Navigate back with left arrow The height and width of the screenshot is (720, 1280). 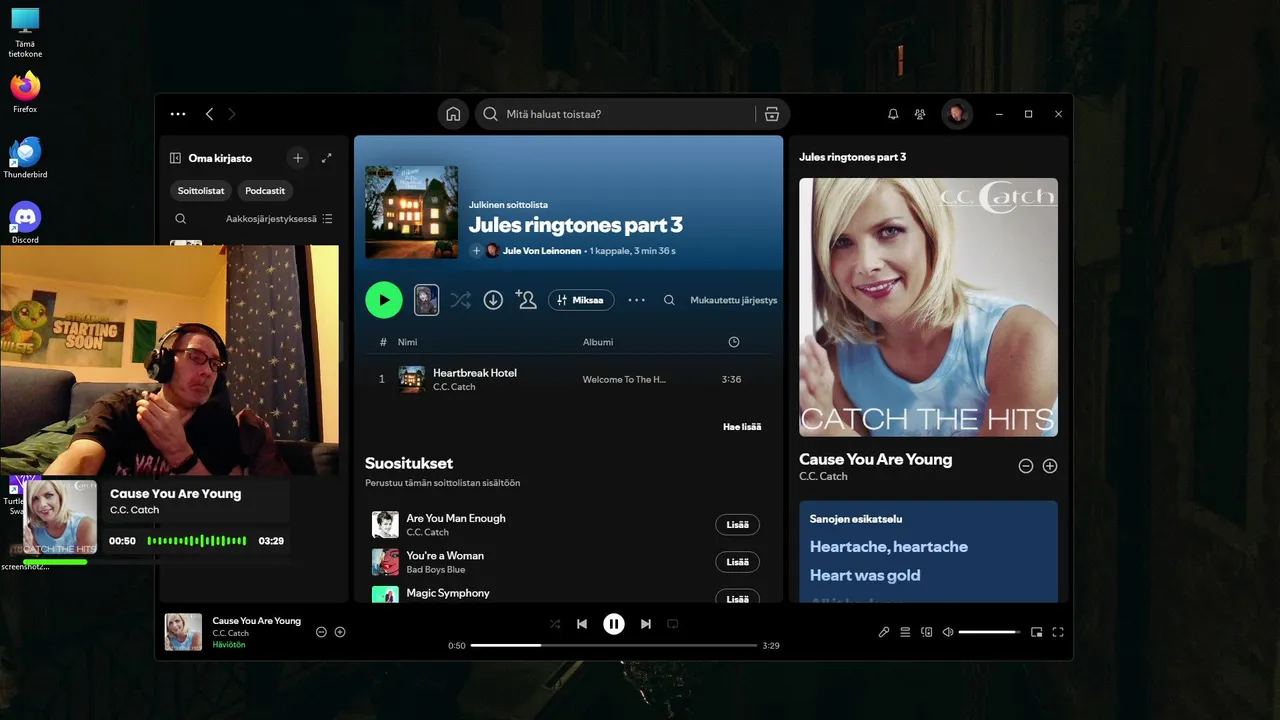tap(209, 114)
